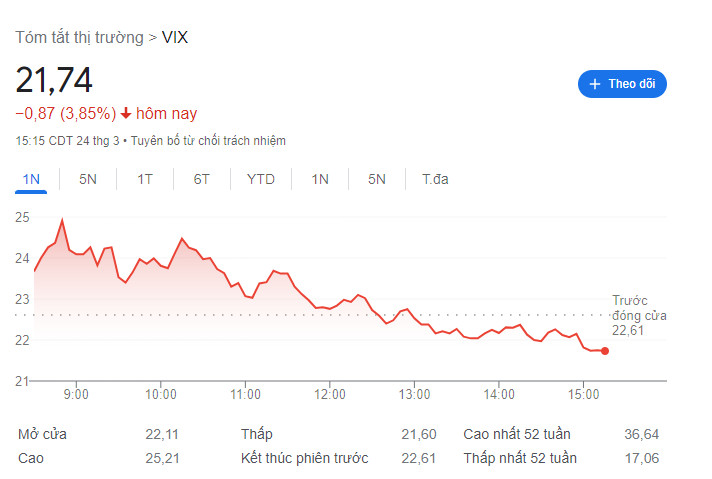Select the underlined 1N one-day tab
Image resolution: width=712 pixels, height=479 pixels.
tap(31, 179)
